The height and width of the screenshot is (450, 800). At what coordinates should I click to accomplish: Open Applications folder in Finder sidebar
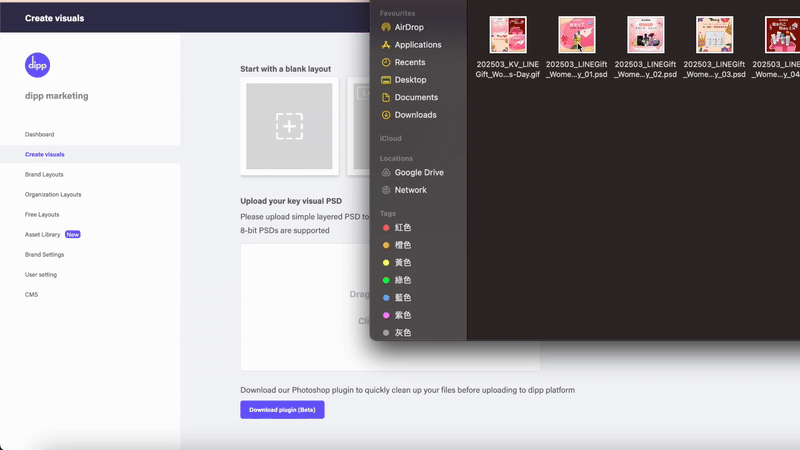click(417, 45)
